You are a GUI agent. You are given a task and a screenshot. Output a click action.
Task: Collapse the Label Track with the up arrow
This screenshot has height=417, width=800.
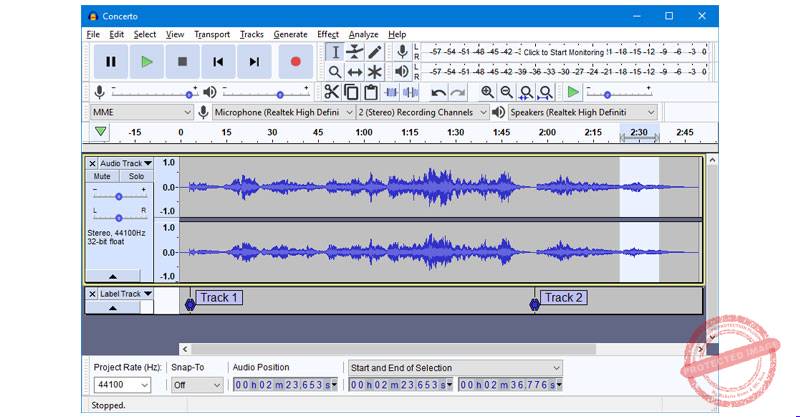point(113,308)
